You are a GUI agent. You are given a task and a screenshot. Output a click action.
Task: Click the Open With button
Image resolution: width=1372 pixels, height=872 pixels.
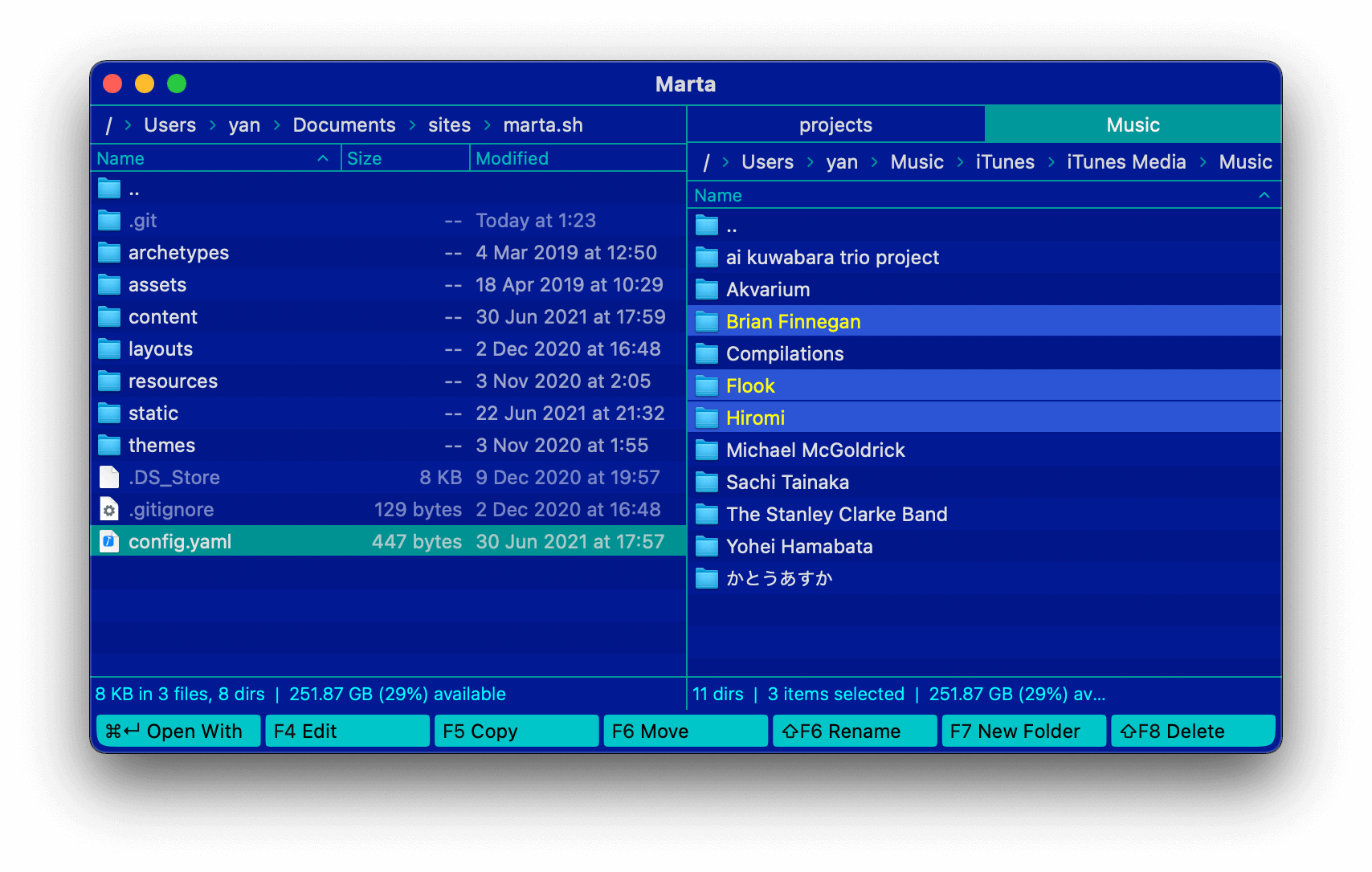coord(178,731)
